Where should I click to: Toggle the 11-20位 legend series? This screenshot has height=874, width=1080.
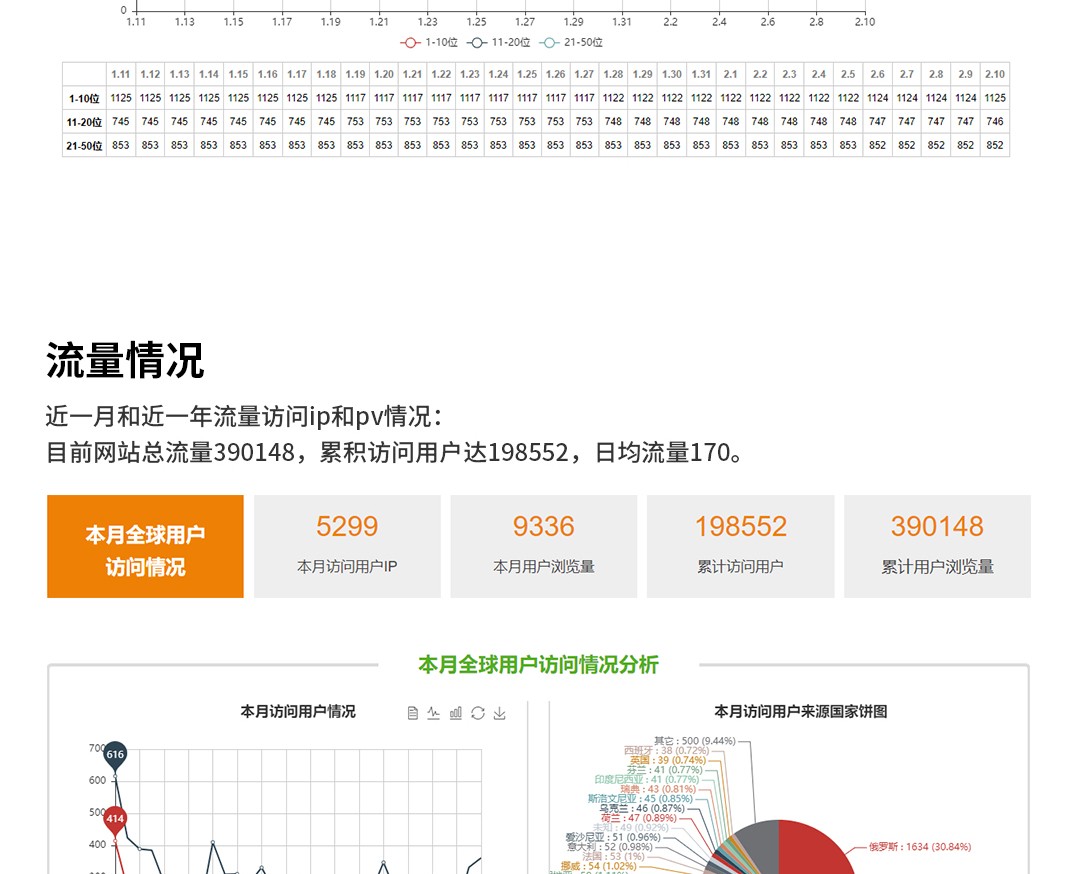point(499,43)
